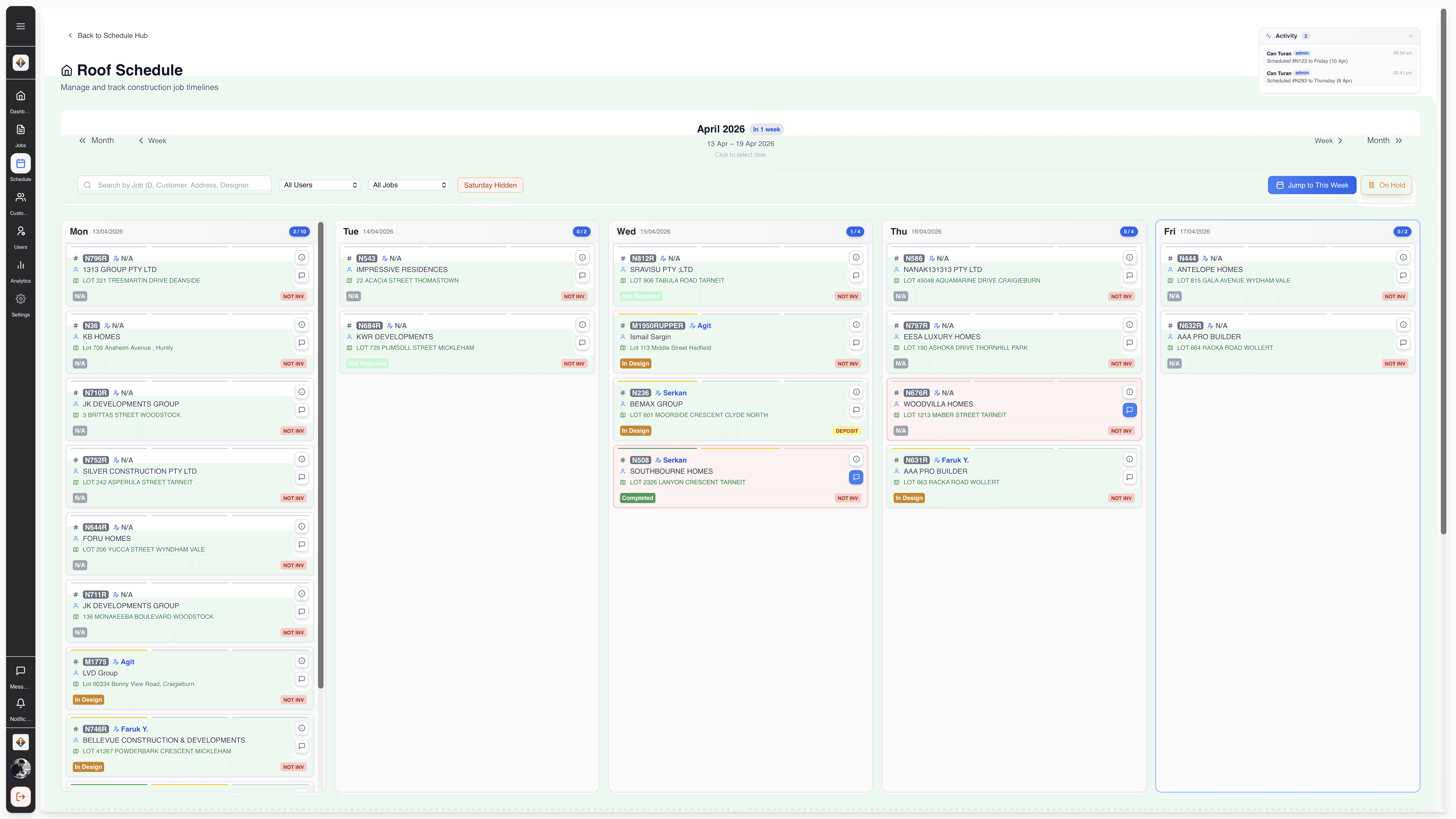This screenshot has height=819, width=1456.
Task: Click the logout icon at the sidebar bottom
Action: pos(20,797)
